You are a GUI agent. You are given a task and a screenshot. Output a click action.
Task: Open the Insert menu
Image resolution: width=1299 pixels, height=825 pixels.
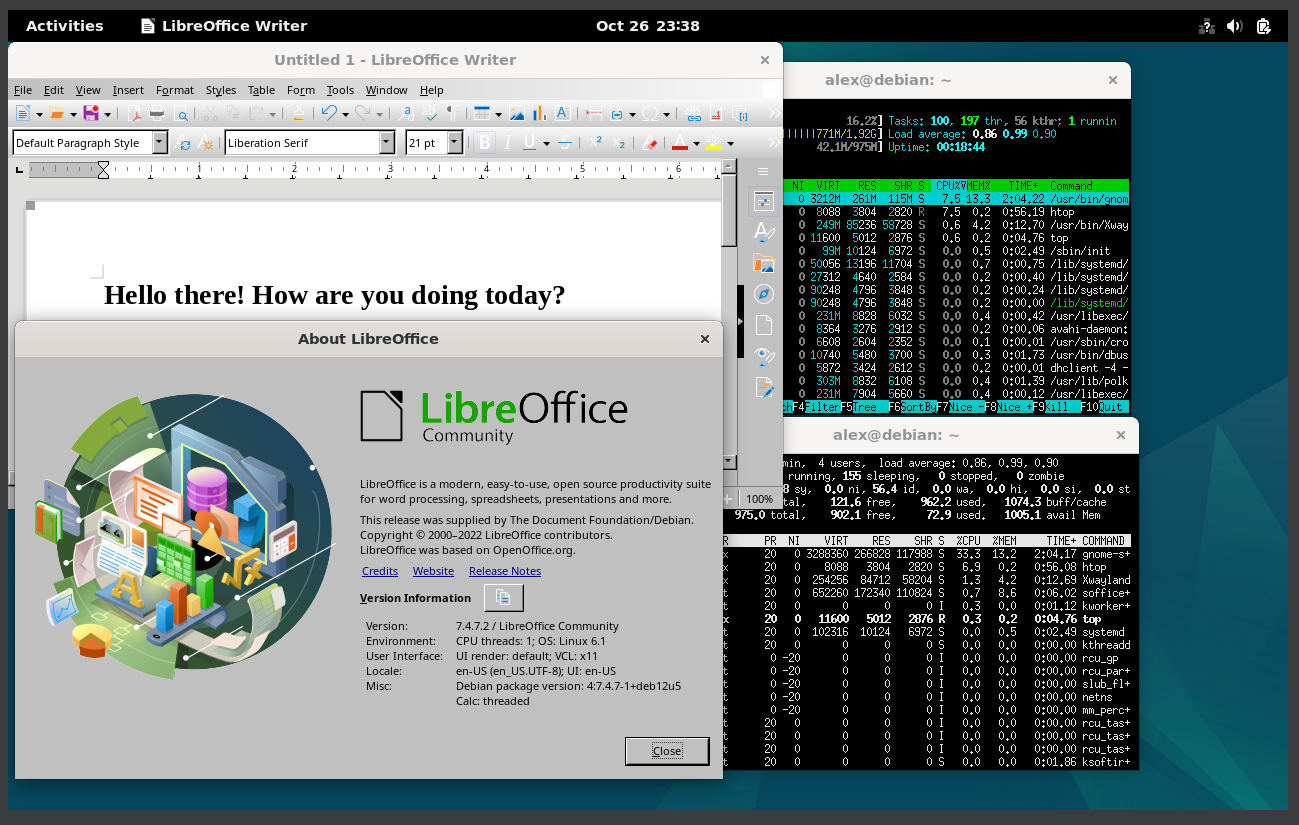pyautogui.click(x=128, y=90)
